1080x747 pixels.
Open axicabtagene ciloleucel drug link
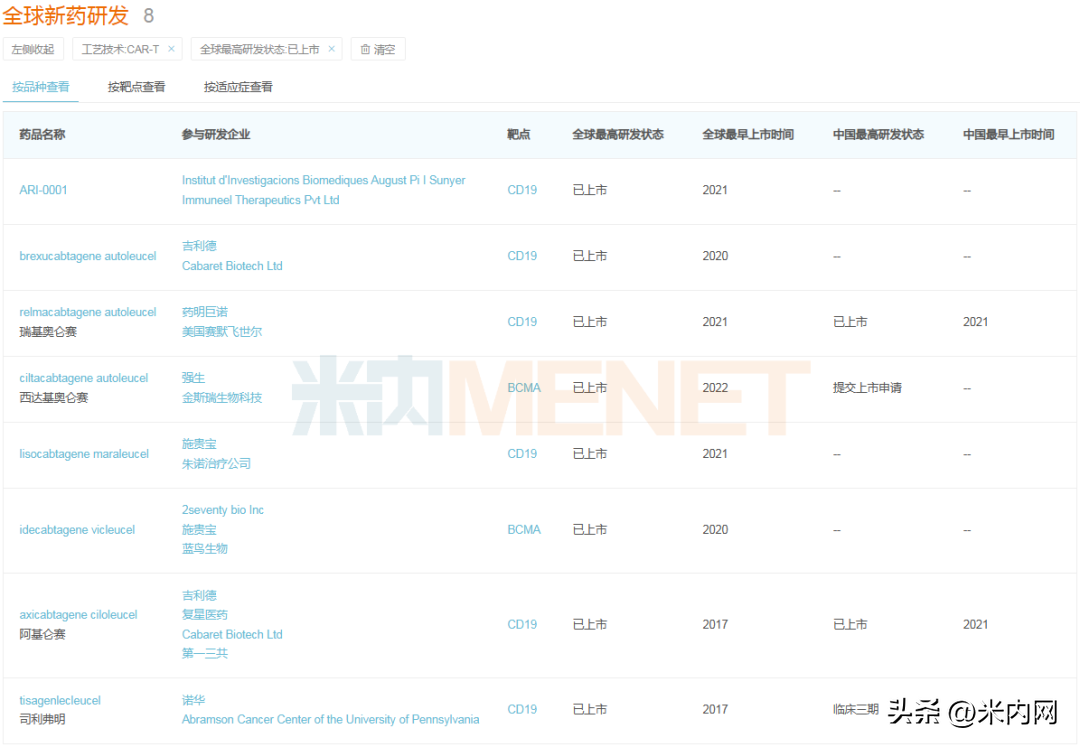tap(78, 615)
